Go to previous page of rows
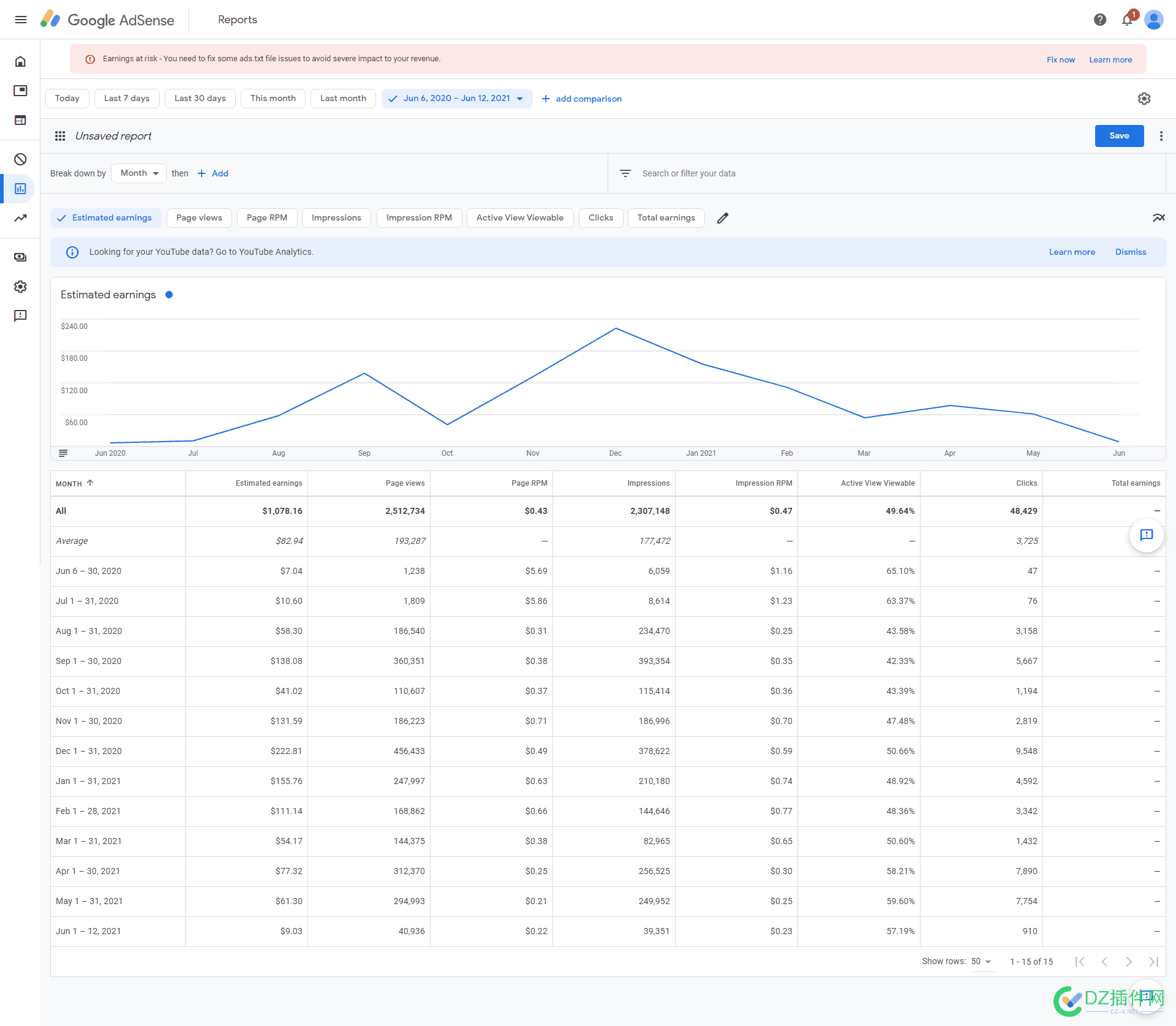1176x1026 pixels. coord(1104,962)
